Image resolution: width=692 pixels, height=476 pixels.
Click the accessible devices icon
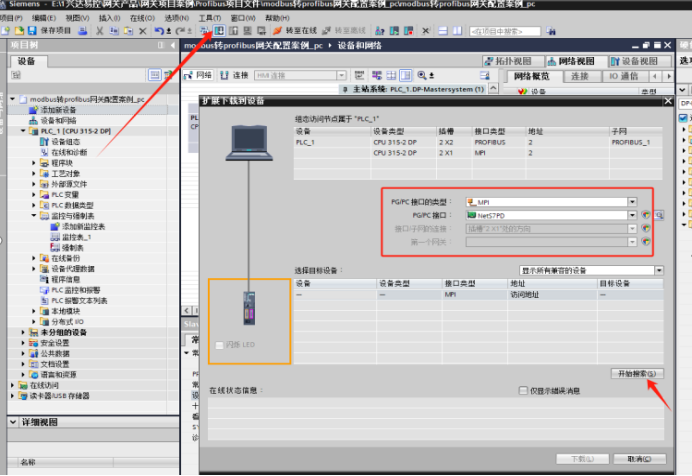click(x=380, y=31)
